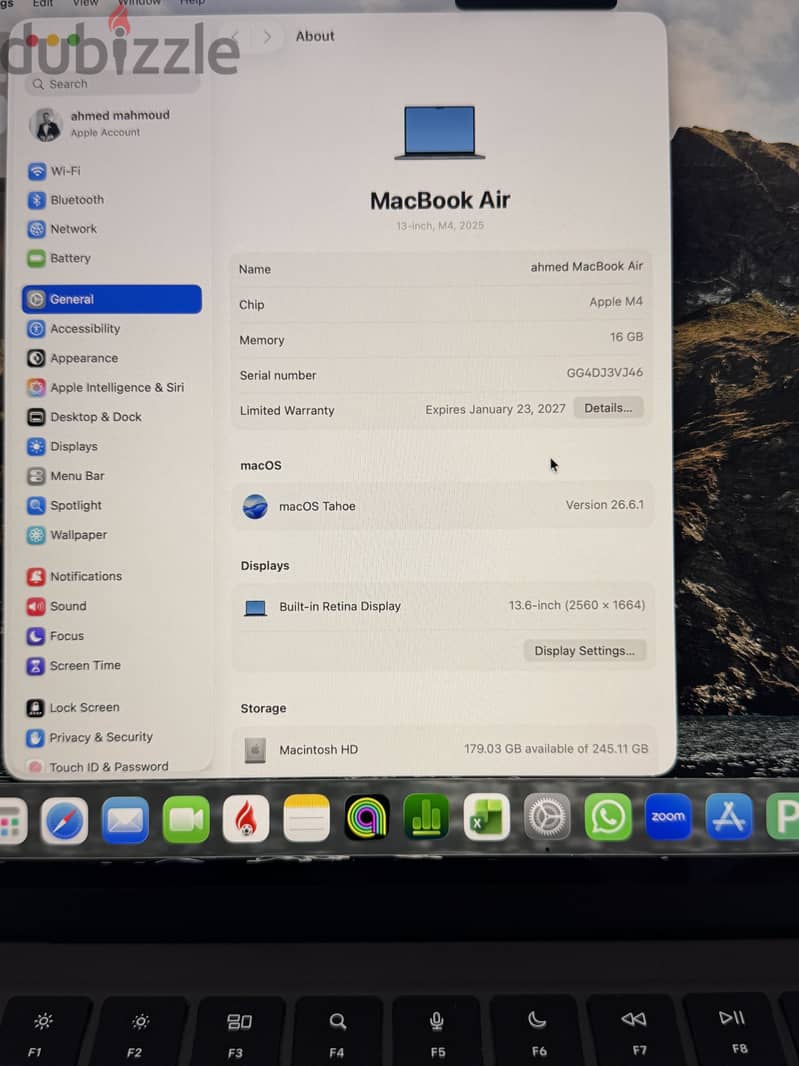Click Display Settings button

[x=584, y=651]
